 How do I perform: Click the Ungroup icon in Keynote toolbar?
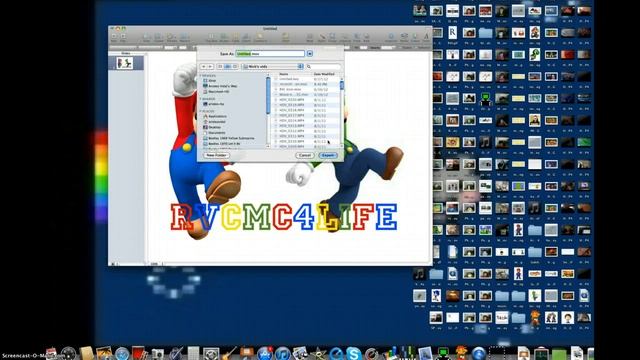(x=345, y=38)
